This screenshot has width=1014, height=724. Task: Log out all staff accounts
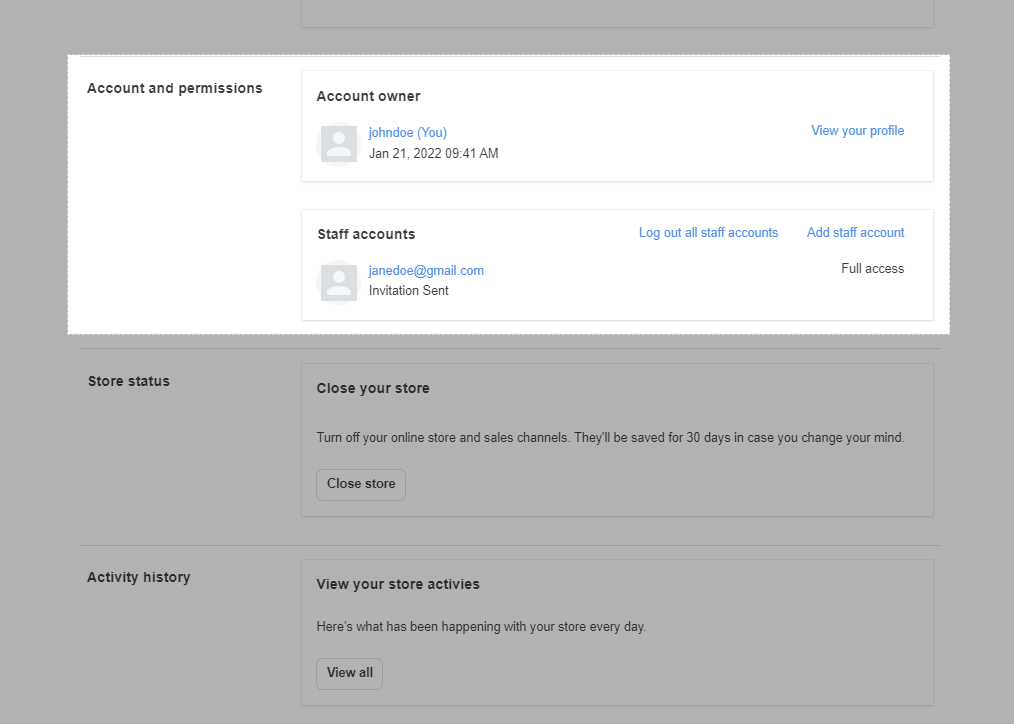(x=708, y=233)
